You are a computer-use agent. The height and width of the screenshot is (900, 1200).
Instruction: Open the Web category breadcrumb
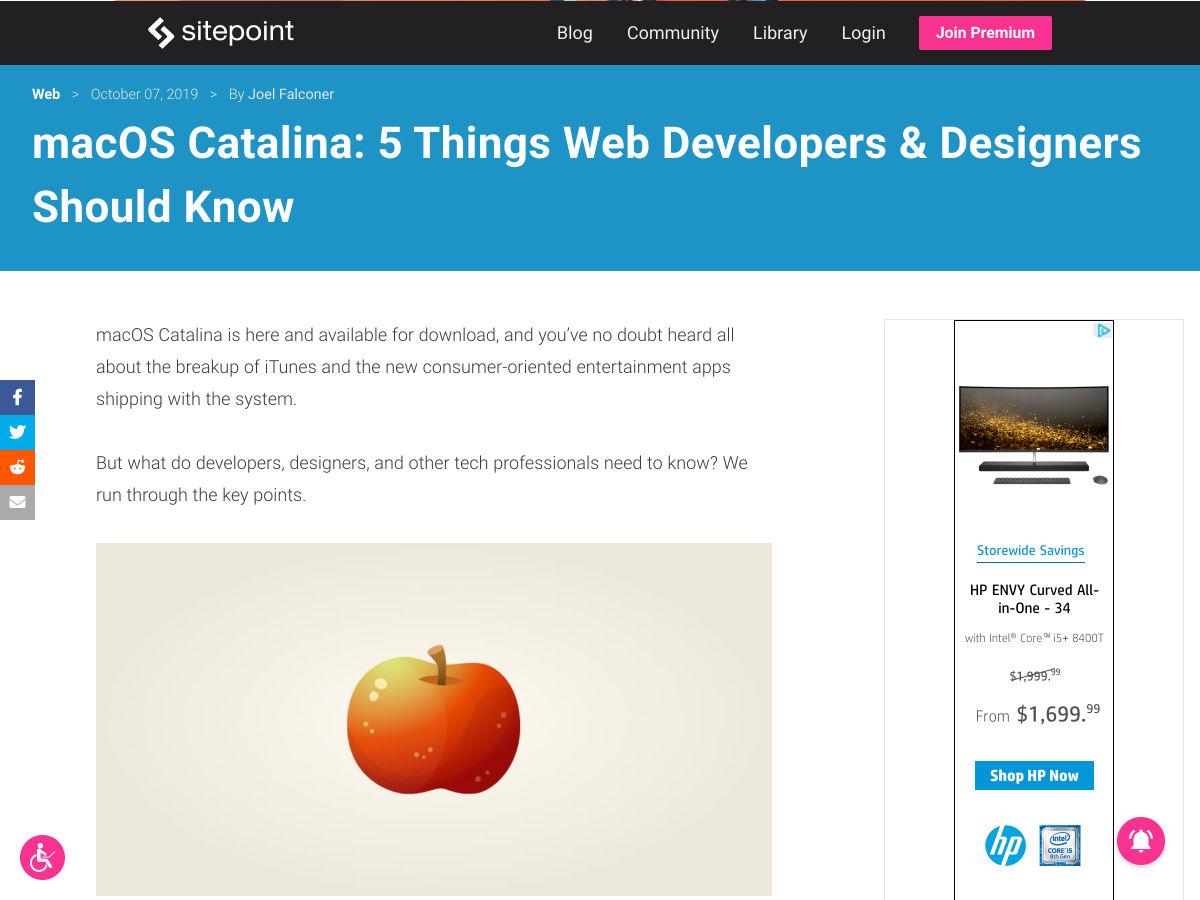pyautogui.click(x=46, y=94)
